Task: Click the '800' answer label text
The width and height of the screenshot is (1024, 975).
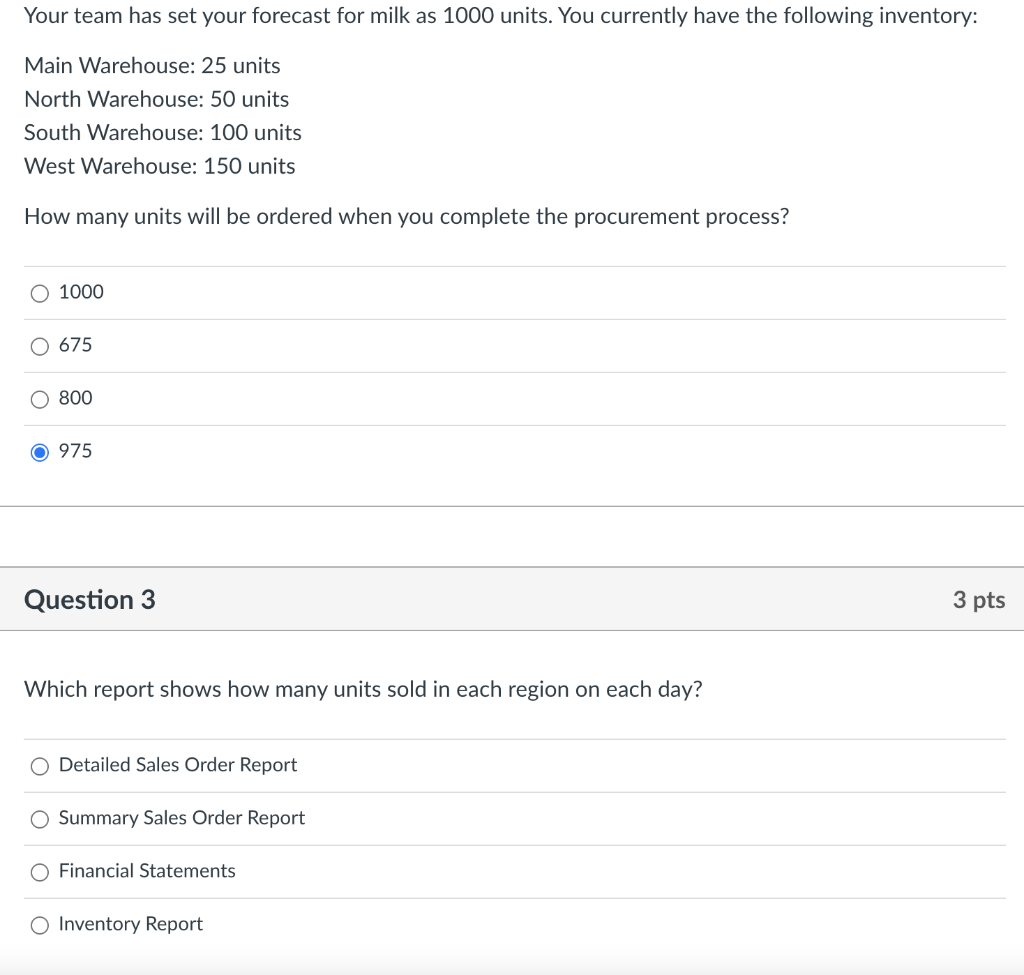Action: point(76,398)
